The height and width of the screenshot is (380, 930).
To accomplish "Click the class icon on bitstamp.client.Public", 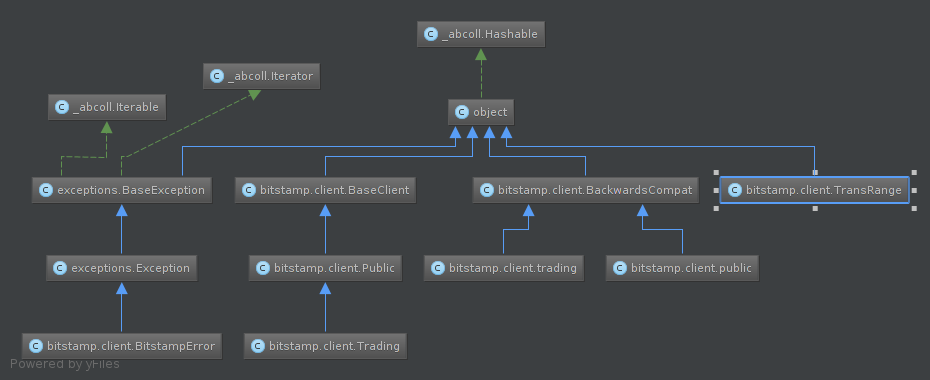I will [263, 269].
